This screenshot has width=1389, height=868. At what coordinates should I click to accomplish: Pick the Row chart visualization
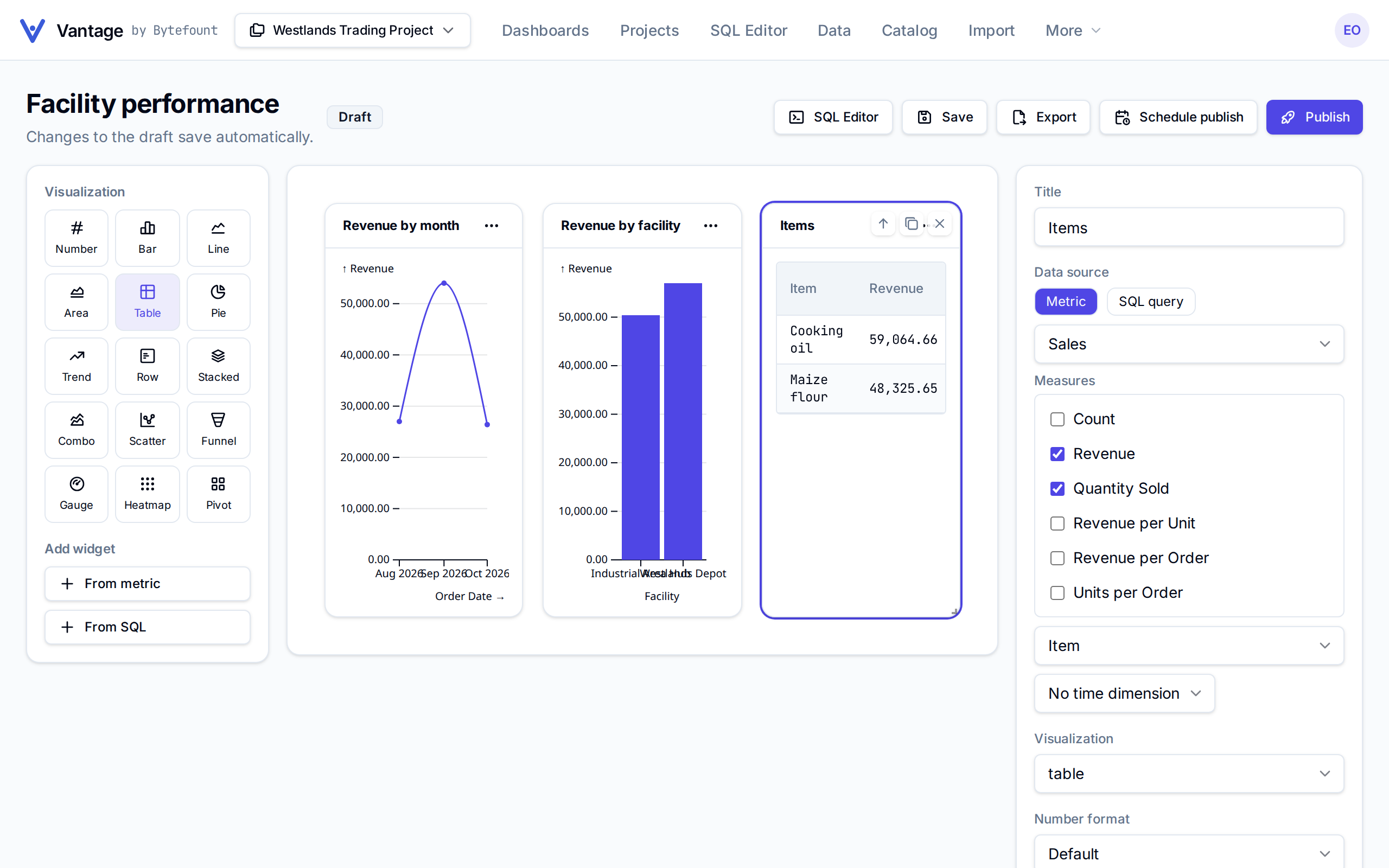148,366
